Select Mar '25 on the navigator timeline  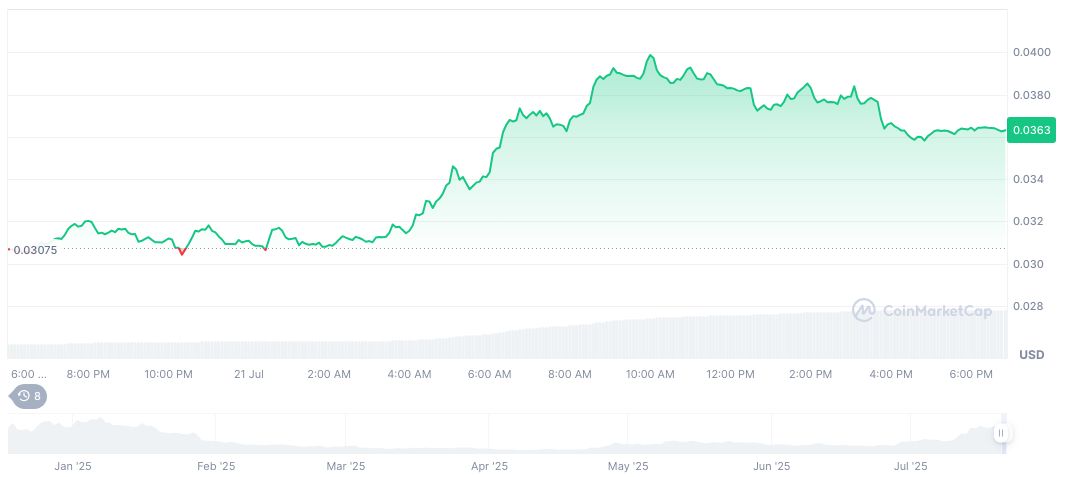[346, 466]
